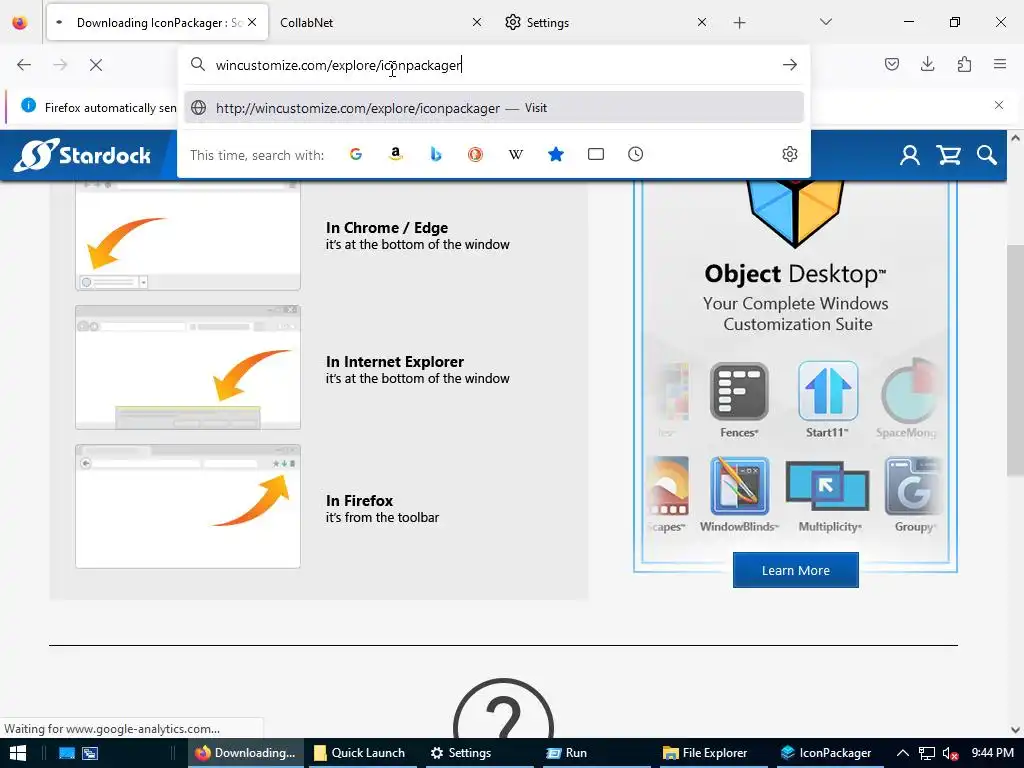Viewport: 1024px width, 768px height.
Task: Search with Wikipedia icon this time
Action: coord(515,154)
